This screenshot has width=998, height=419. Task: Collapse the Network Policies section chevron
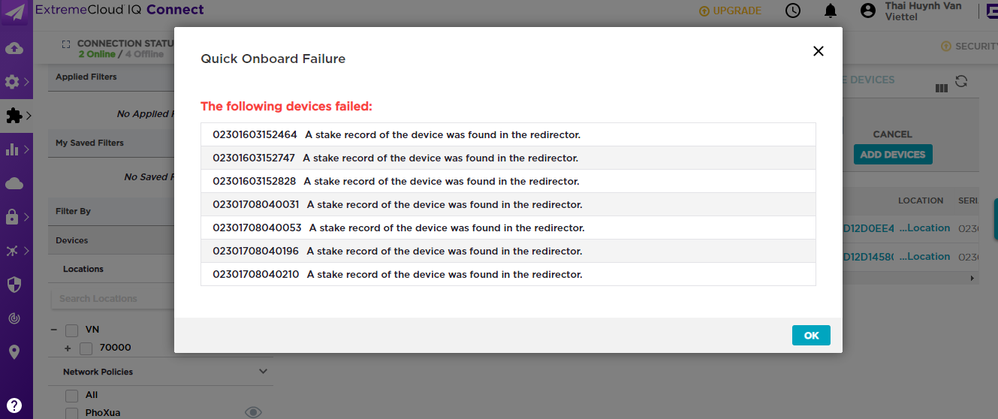point(263,371)
